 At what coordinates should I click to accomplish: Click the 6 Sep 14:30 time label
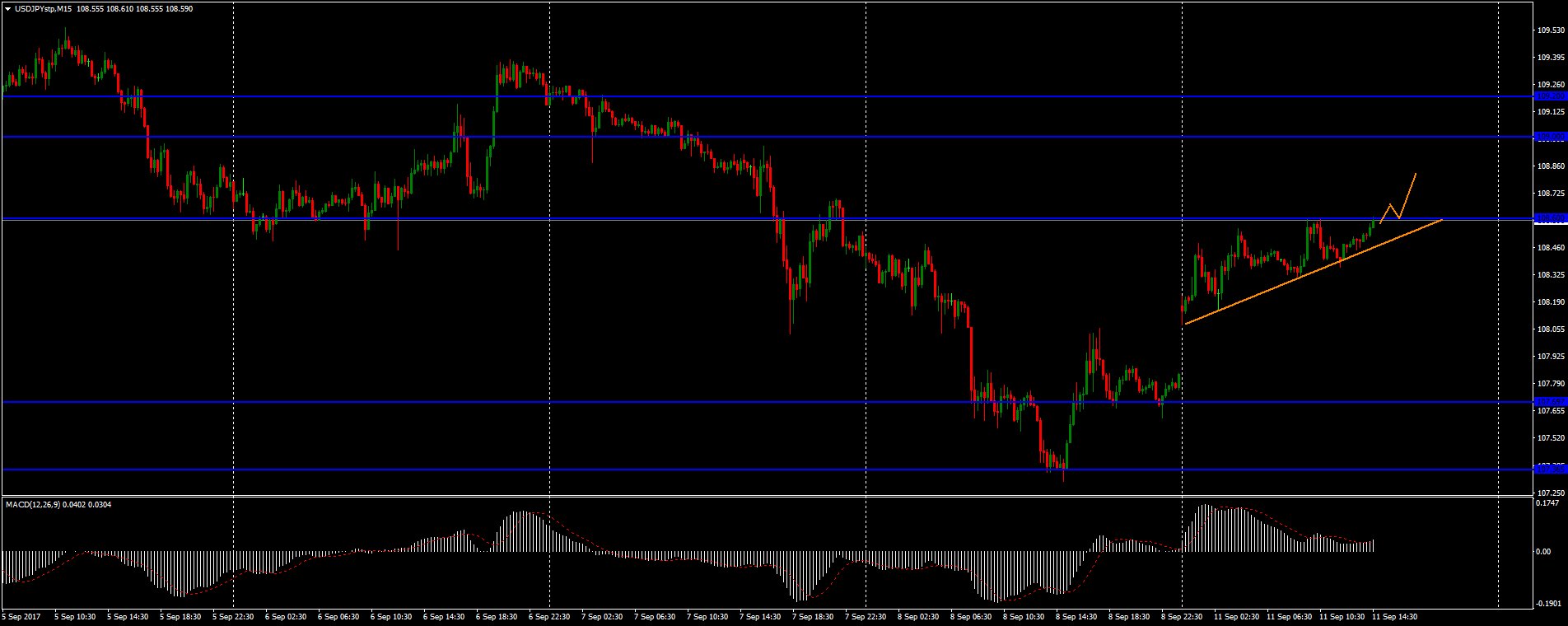(444, 616)
